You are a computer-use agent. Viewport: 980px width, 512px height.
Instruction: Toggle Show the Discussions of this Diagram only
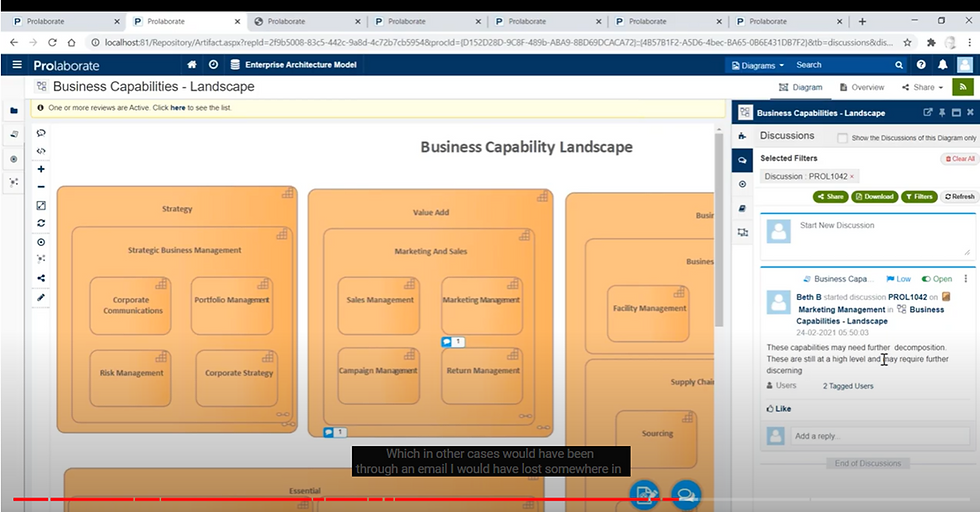pyautogui.click(x=842, y=138)
